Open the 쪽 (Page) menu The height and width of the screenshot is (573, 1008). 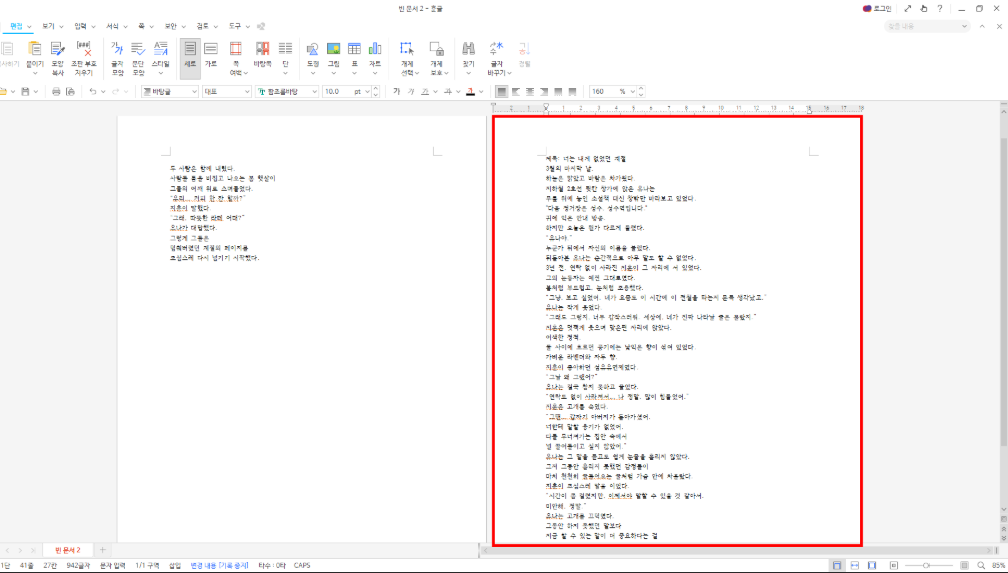[141, 26]
